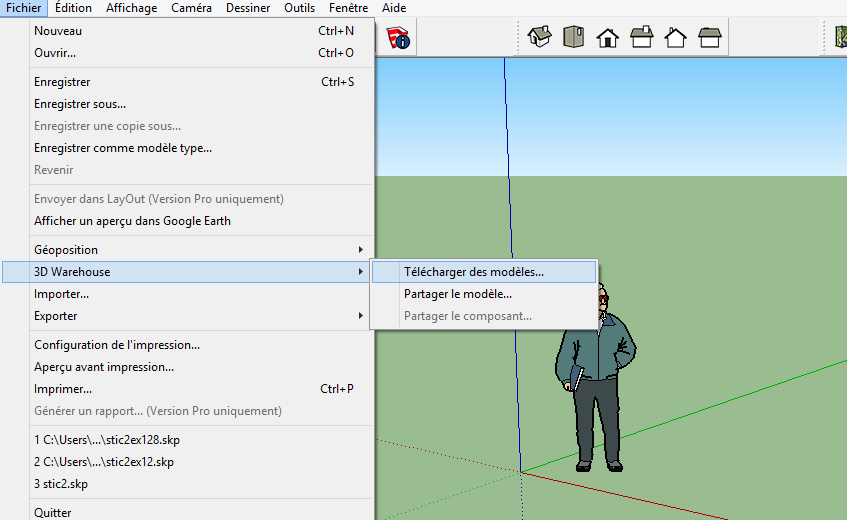Select Enregistrer sous... entry
Screen dimensions: 847x520
pos(188,104)
